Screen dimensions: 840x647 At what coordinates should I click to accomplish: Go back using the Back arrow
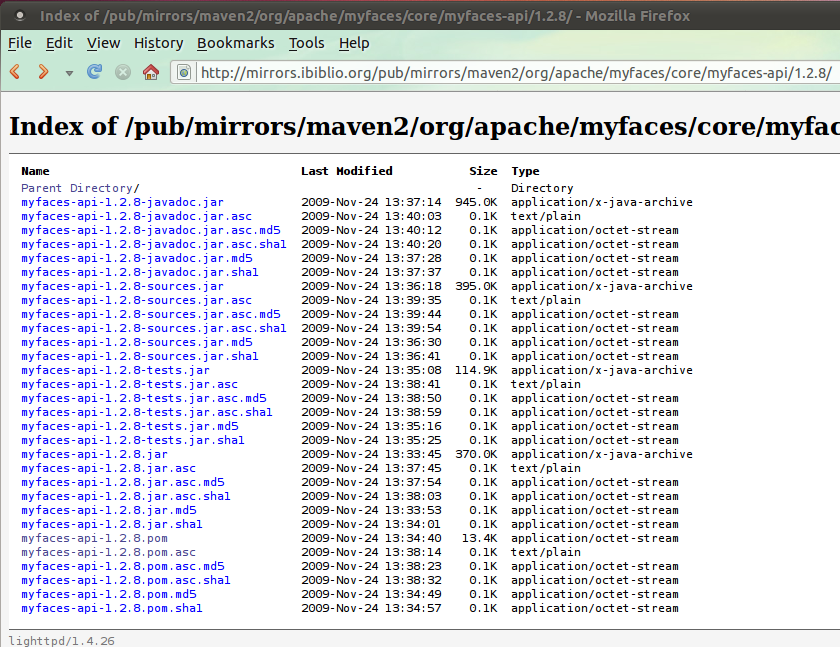pos(16,71)
